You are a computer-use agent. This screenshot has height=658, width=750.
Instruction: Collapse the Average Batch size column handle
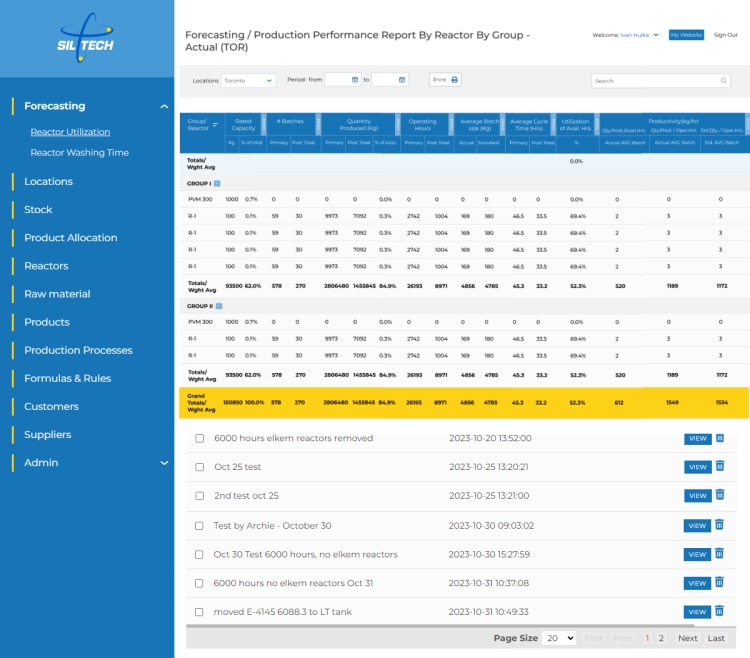502,125
